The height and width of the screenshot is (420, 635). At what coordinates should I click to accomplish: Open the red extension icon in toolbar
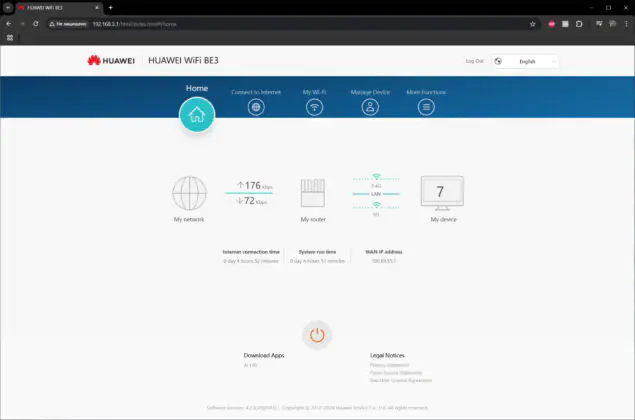[x=552, y=24]
